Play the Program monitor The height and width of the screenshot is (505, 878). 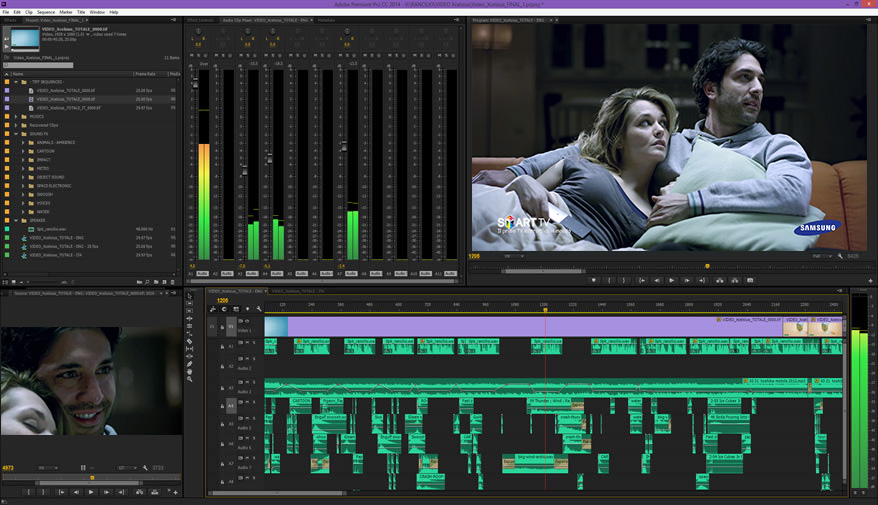tap(671, 280)
